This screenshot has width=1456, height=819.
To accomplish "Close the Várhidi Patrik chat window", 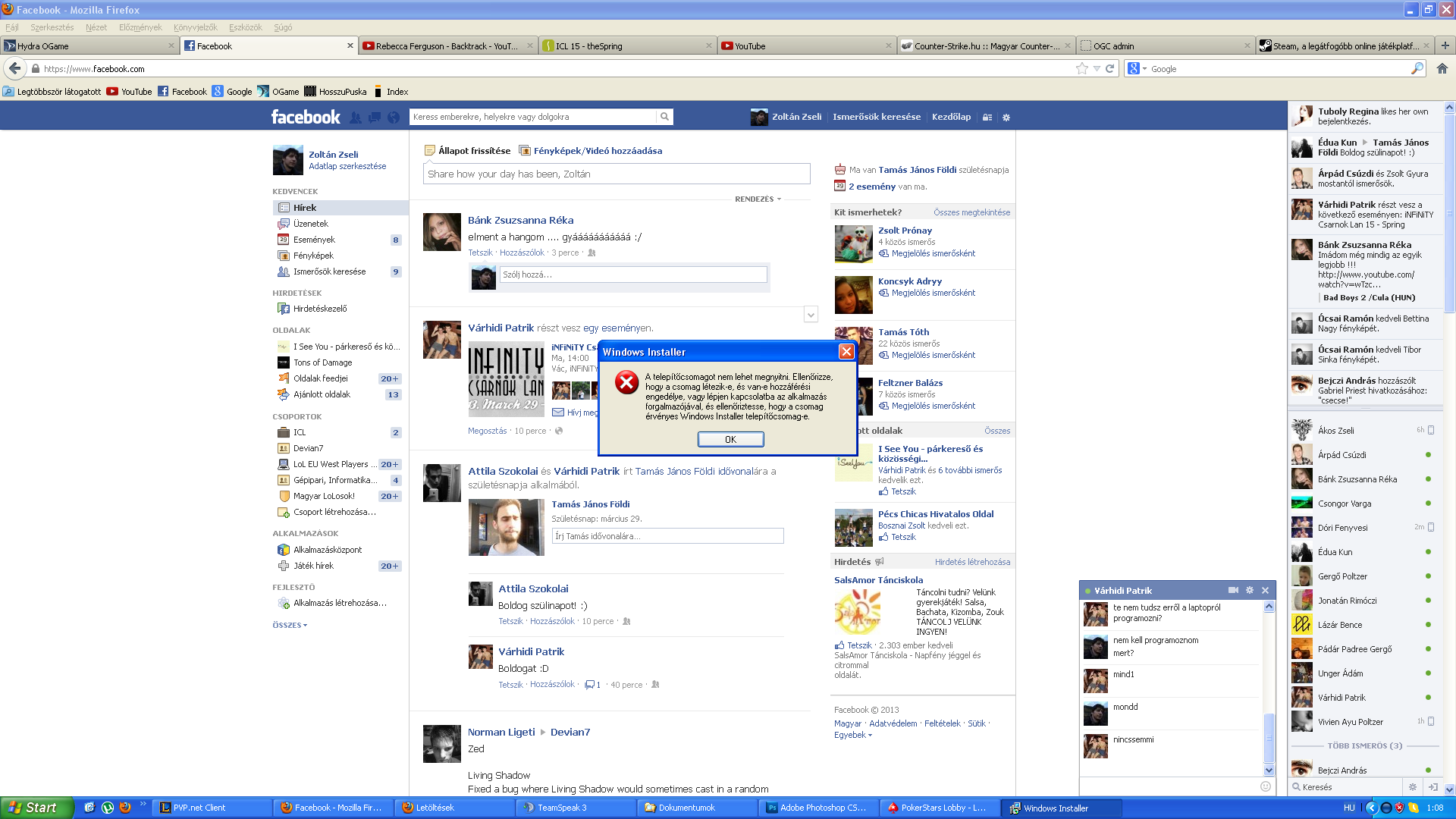I will tap(1265, 590).
